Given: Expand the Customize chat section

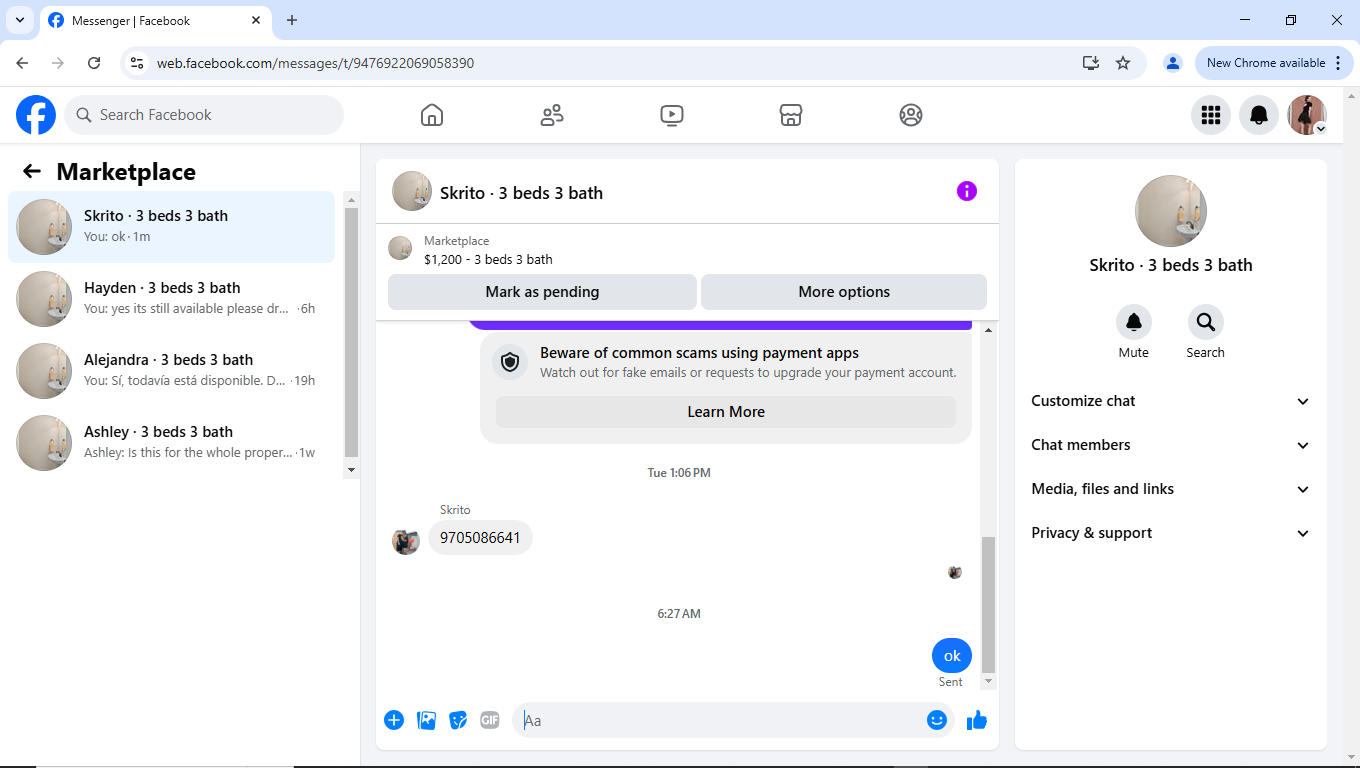Looking at the screenshot, I should tap(1171, 401).
